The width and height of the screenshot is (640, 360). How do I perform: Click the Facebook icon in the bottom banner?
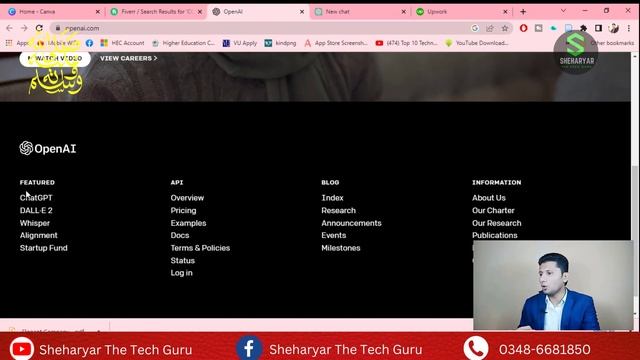[249, 348]
